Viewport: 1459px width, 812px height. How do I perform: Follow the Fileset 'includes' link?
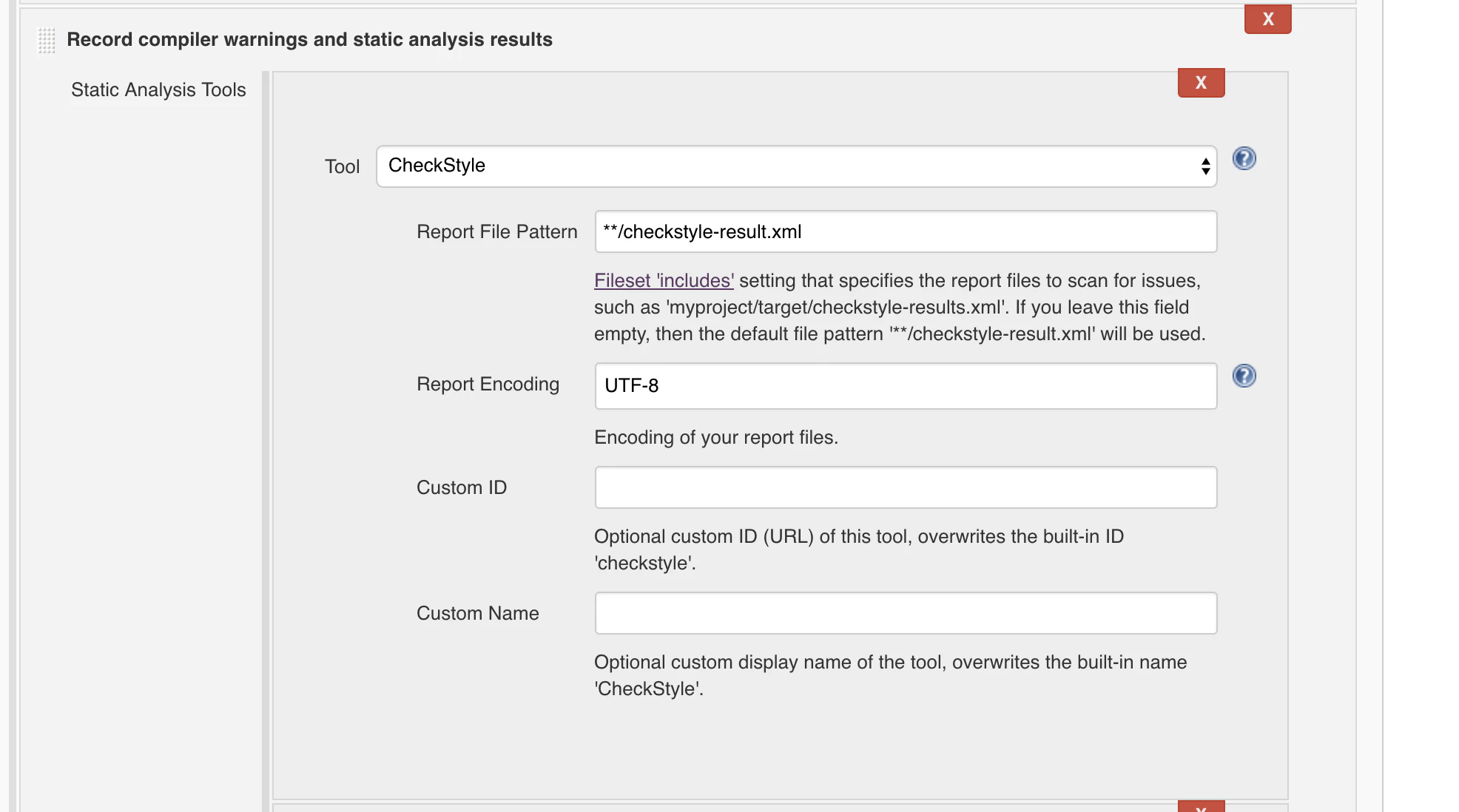(664, 280)
